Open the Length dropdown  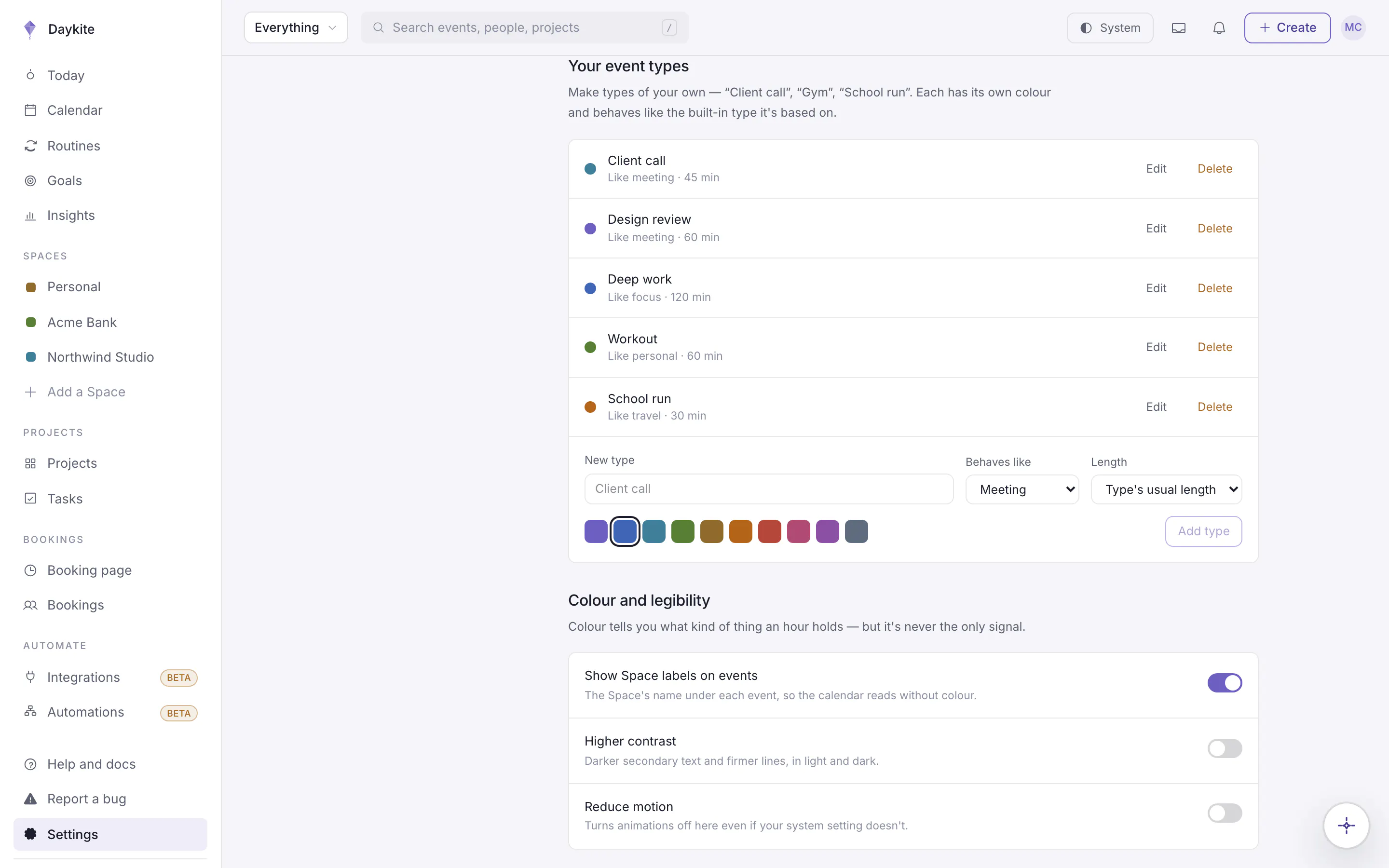point(1166,489)
